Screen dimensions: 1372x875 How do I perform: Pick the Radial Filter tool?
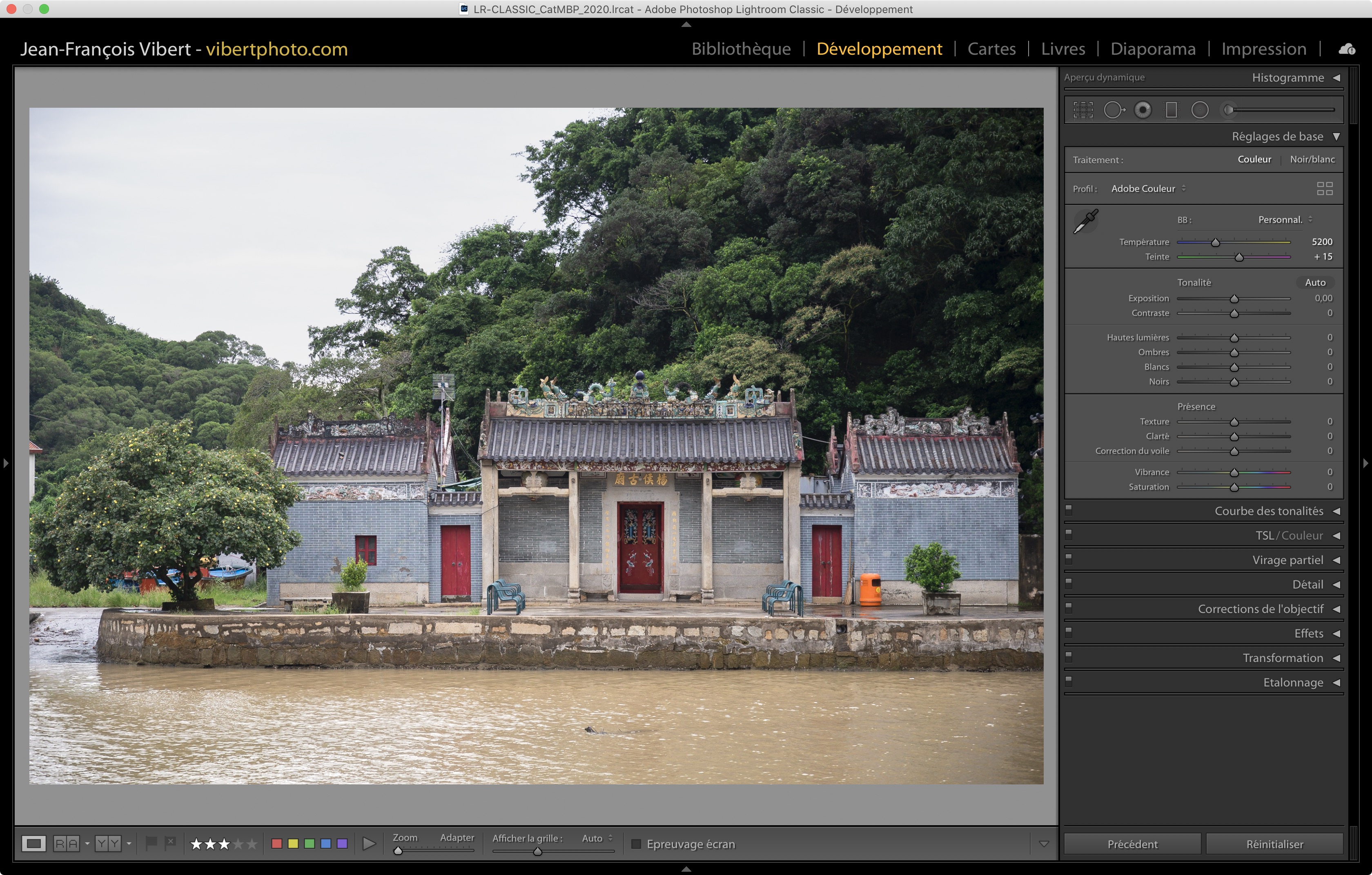[x=1199, y=110]
